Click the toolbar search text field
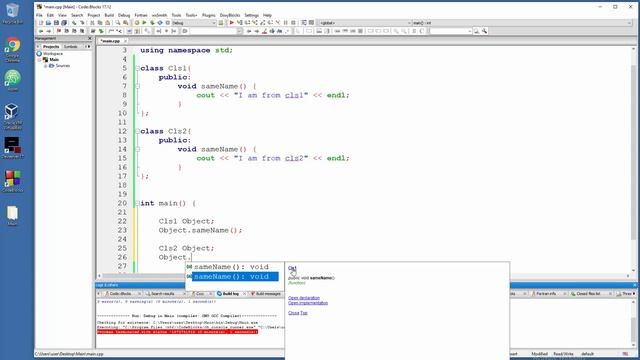640x360 pixels. tap(450, 31)
